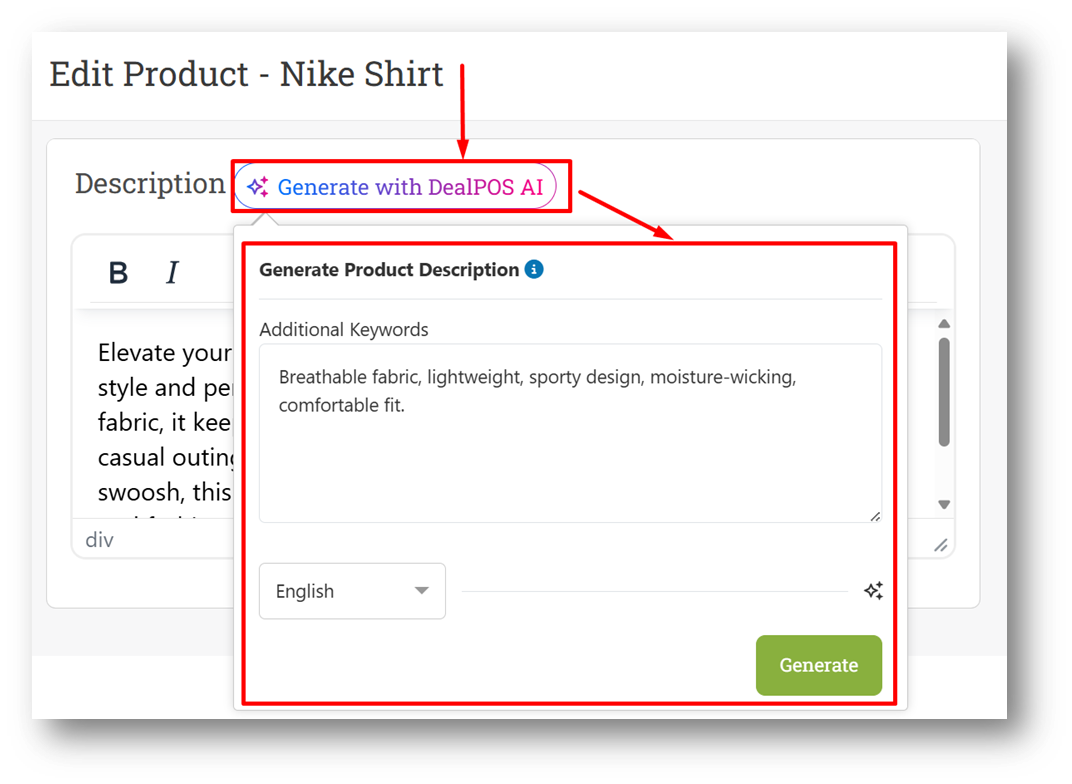Open Generate with DealPOS AI popup

(x=395, y=187)
